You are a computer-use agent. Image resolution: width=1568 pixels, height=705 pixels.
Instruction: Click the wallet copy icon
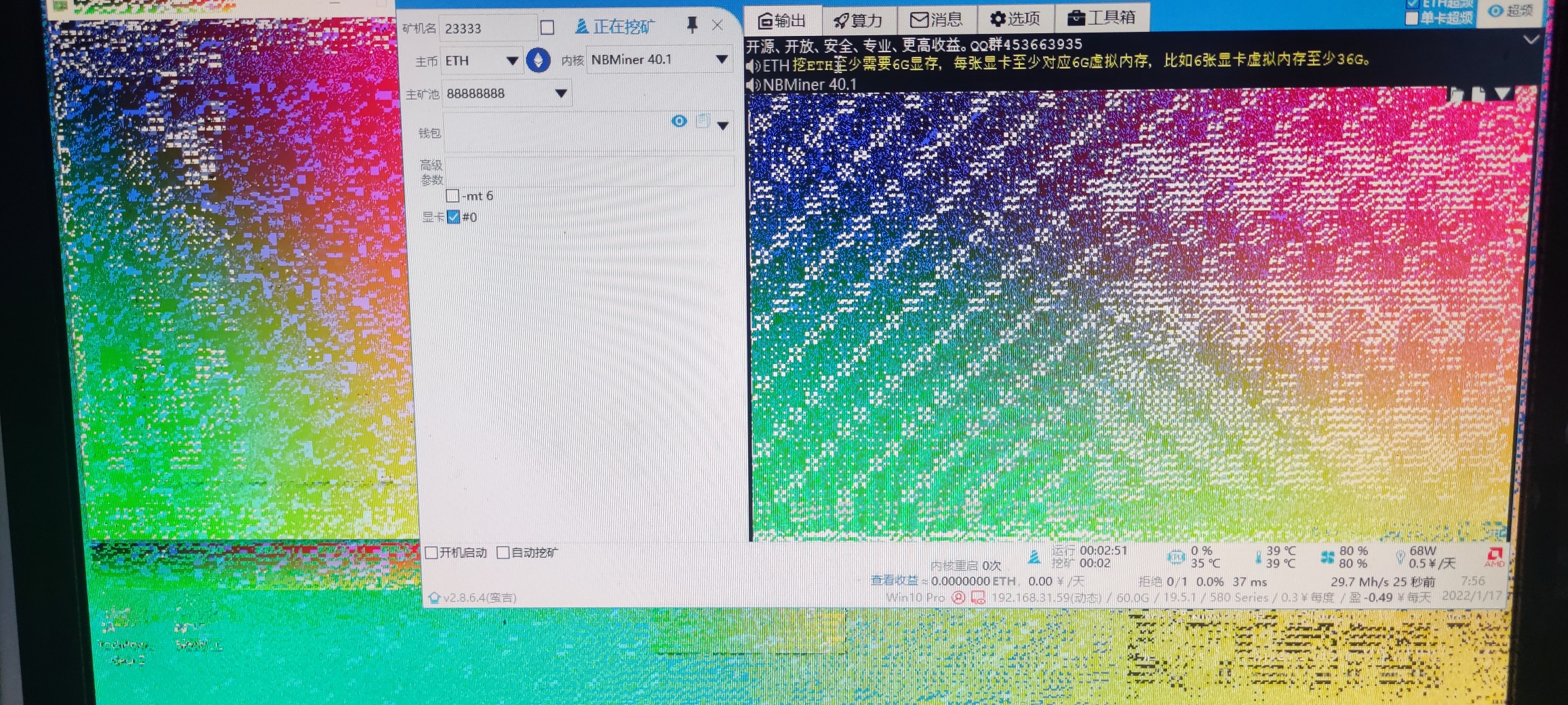[703, 121]
